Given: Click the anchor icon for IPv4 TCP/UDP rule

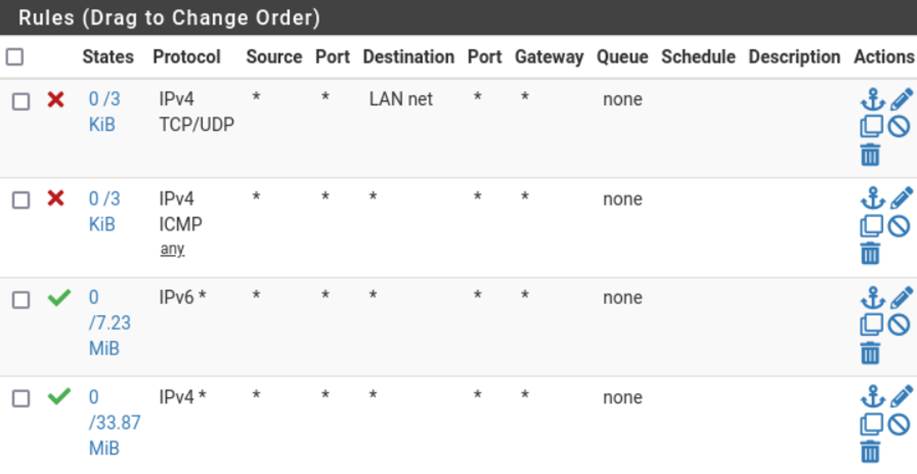Looking at the screenshot, I should [872, 100].
